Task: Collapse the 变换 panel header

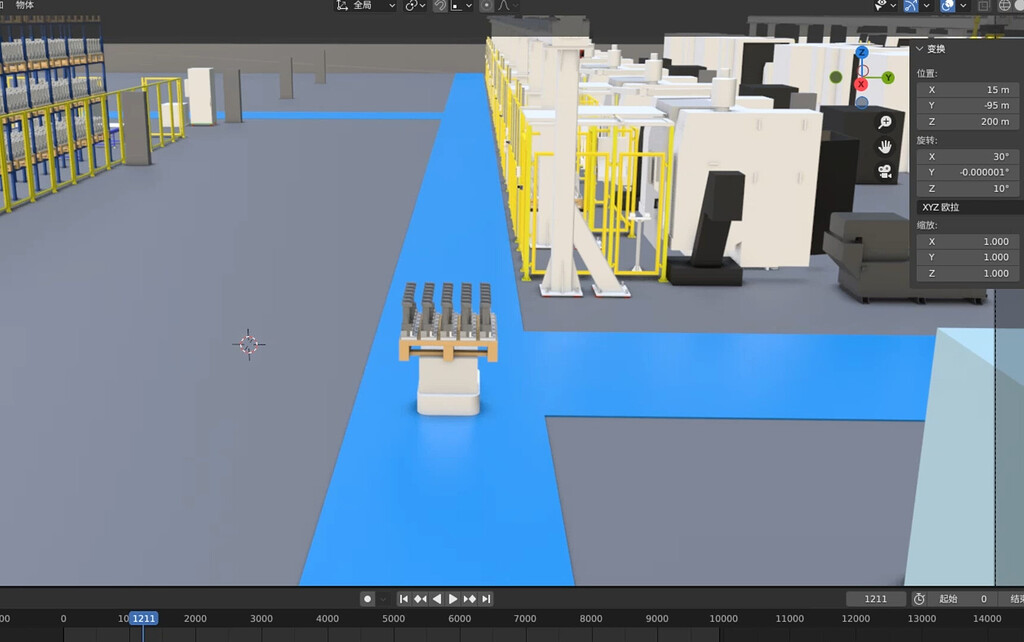Action: pos(932,48)
